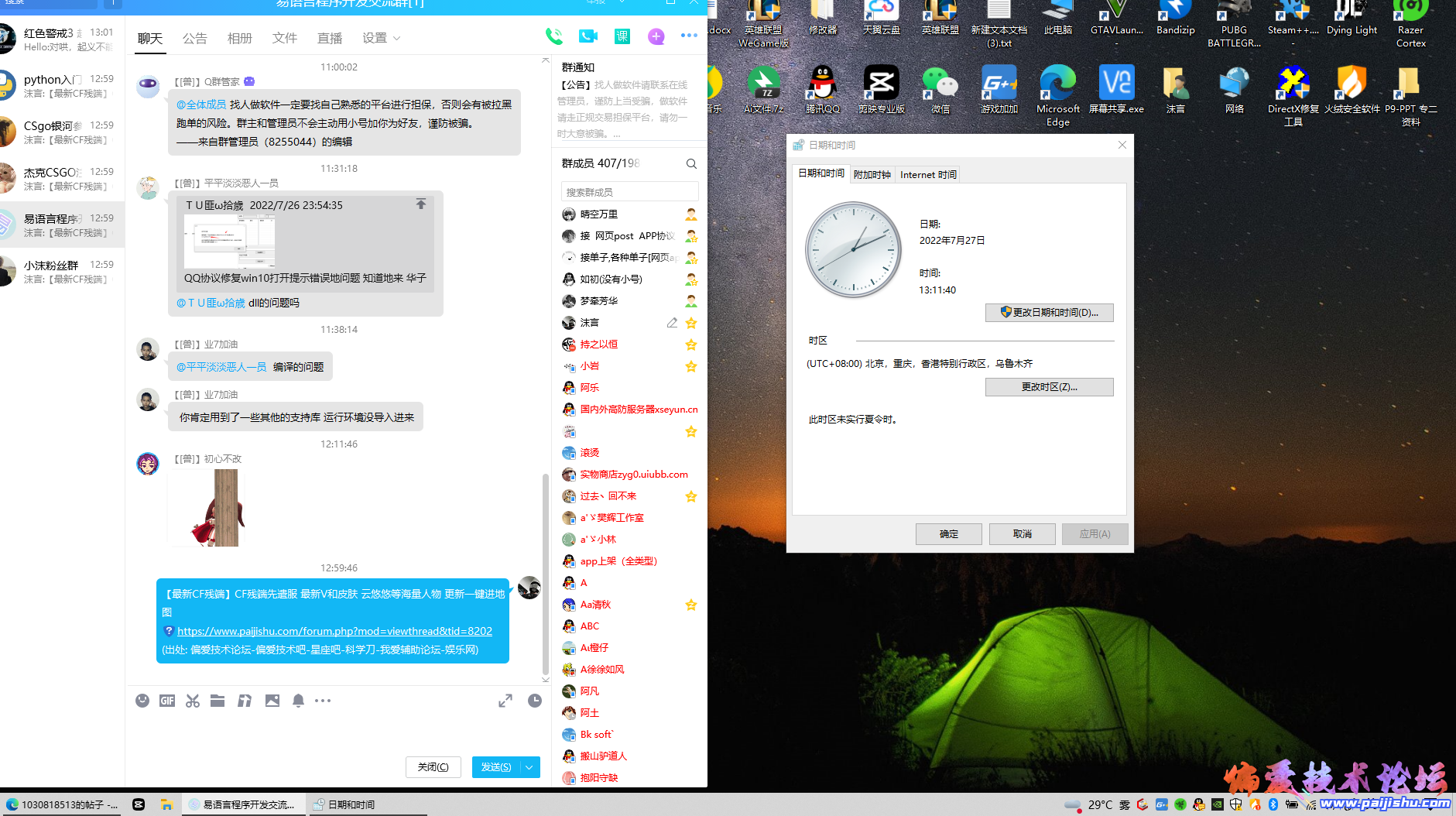Click the 更改日期和时间 button

tap(1049, 313)
